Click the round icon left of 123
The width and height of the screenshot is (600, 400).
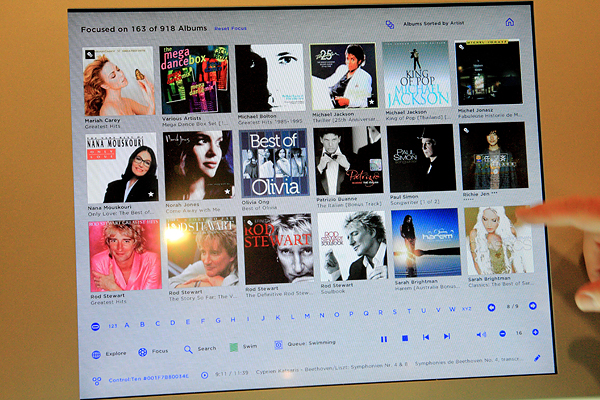click(x=95, y=327)
